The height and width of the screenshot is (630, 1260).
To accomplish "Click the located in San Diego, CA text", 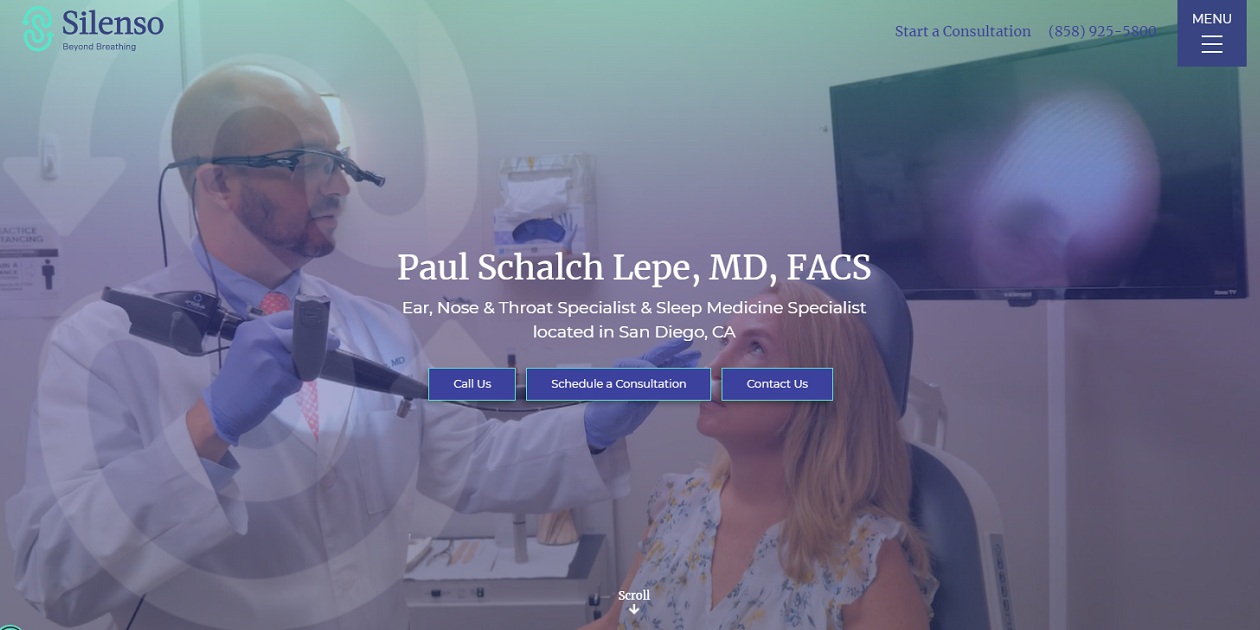I will 634,332.
